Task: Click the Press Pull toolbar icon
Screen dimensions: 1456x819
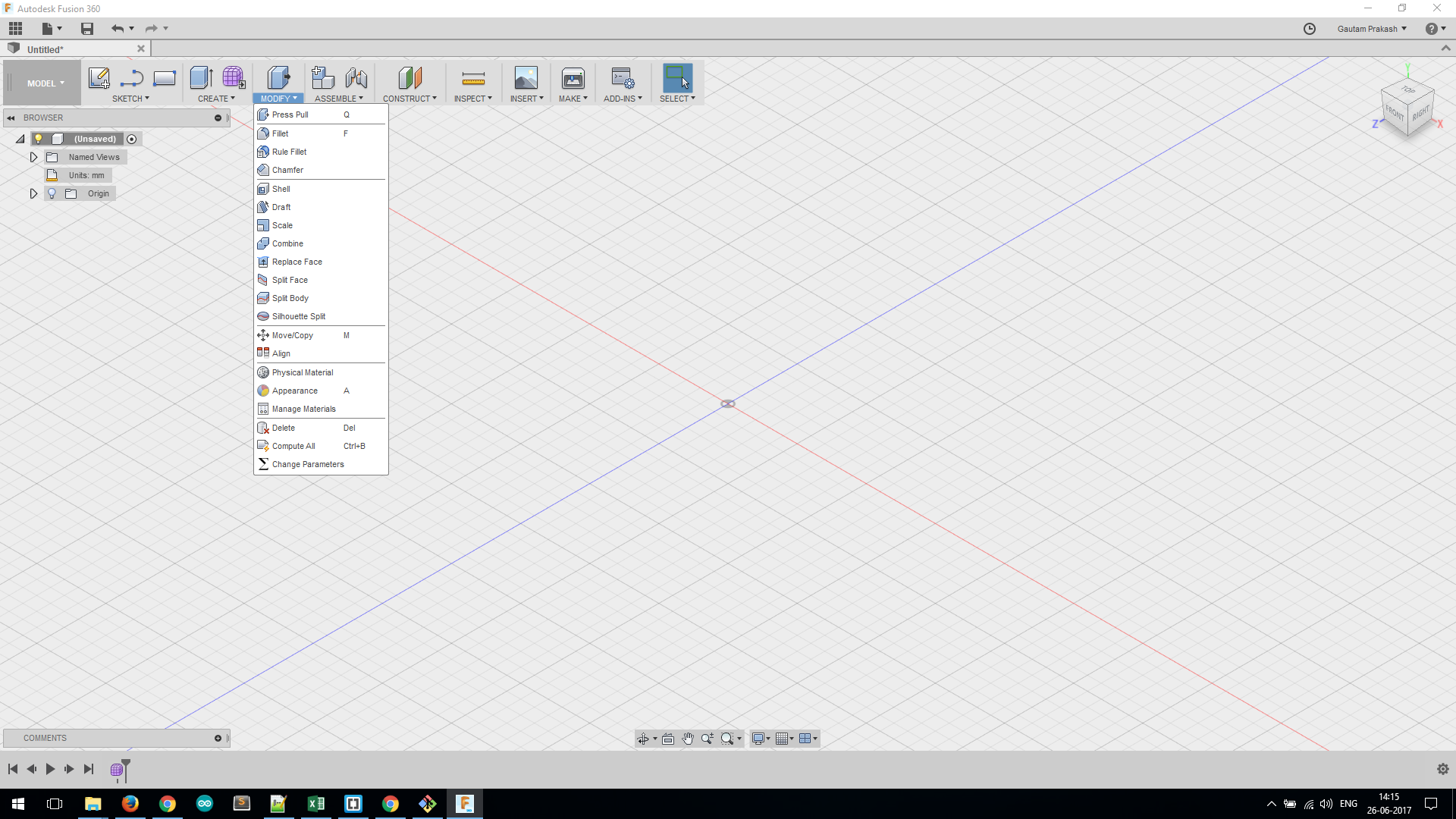Action: [278, 78]
